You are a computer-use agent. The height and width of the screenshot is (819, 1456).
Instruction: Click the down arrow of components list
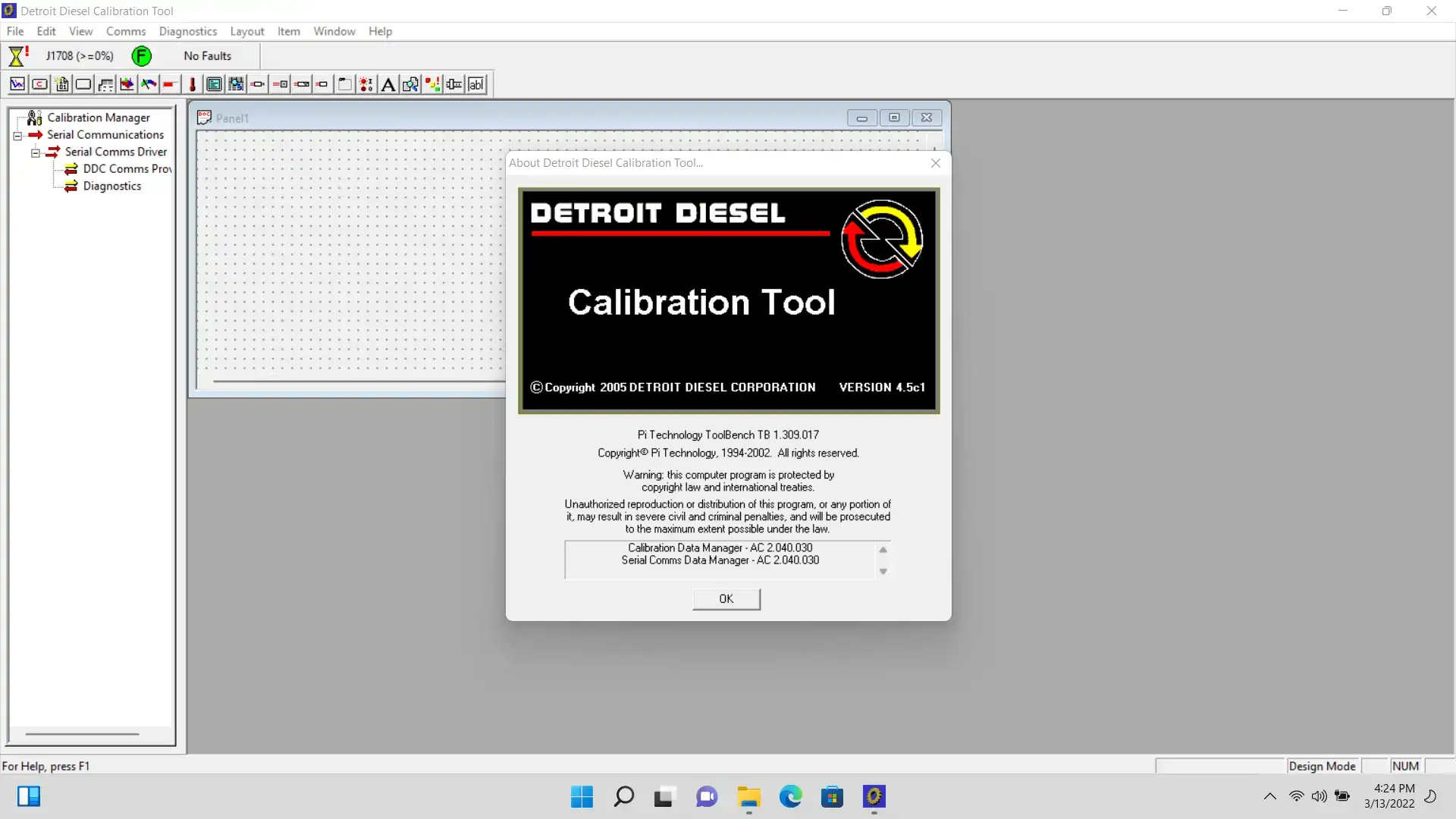coord(883,572)
